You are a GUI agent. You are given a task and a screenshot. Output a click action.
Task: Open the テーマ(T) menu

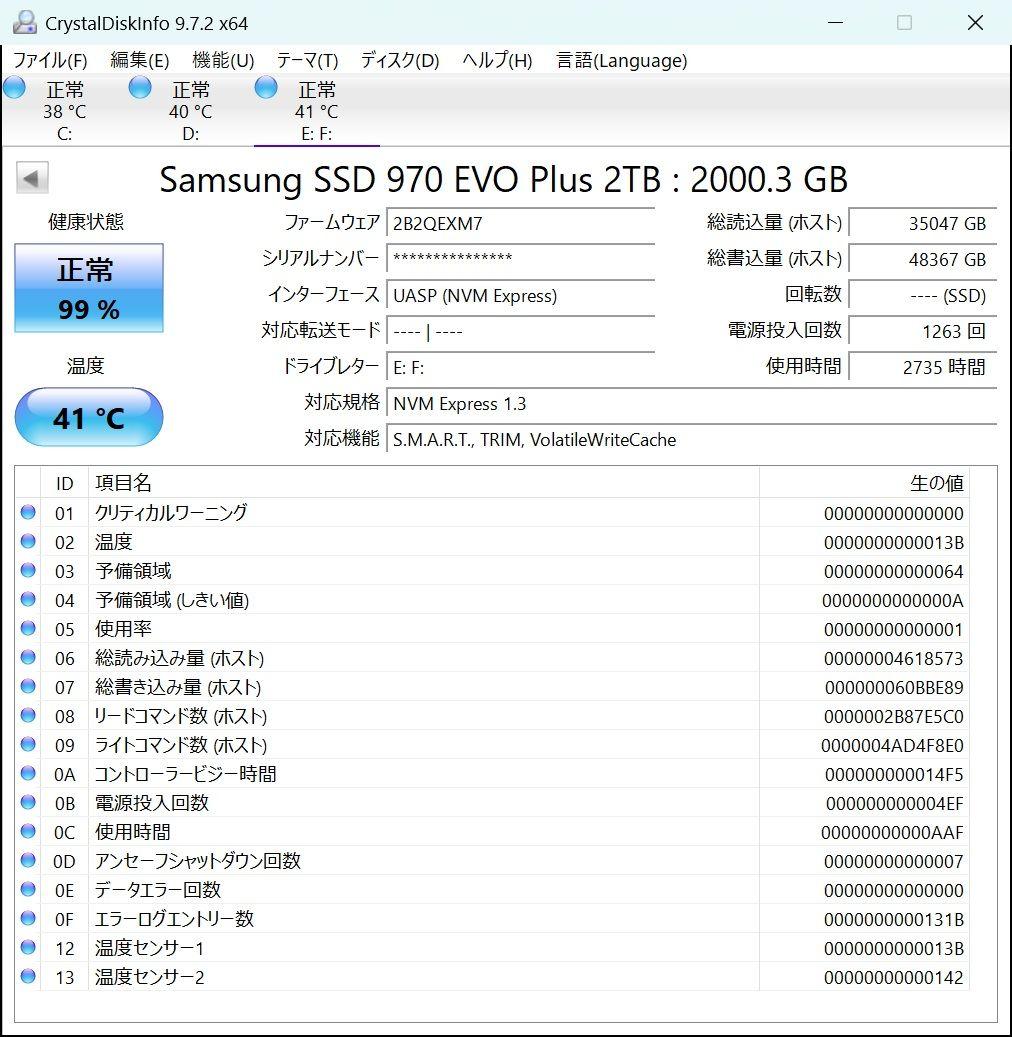306,60
